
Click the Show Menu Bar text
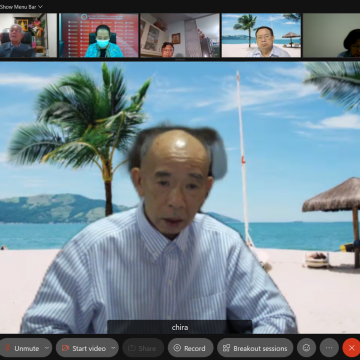coord(18,7)
